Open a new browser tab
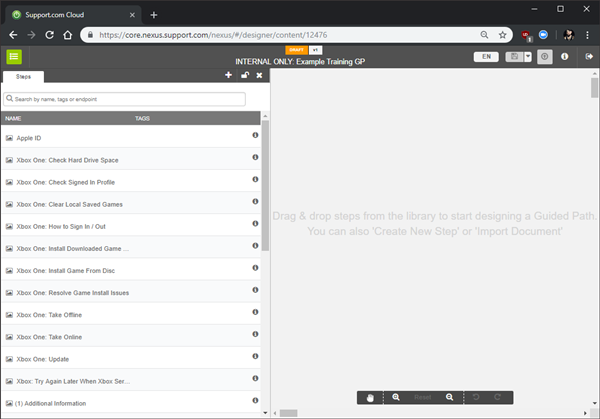This screenshot has width=600, height=419. (x=154, y=15)
